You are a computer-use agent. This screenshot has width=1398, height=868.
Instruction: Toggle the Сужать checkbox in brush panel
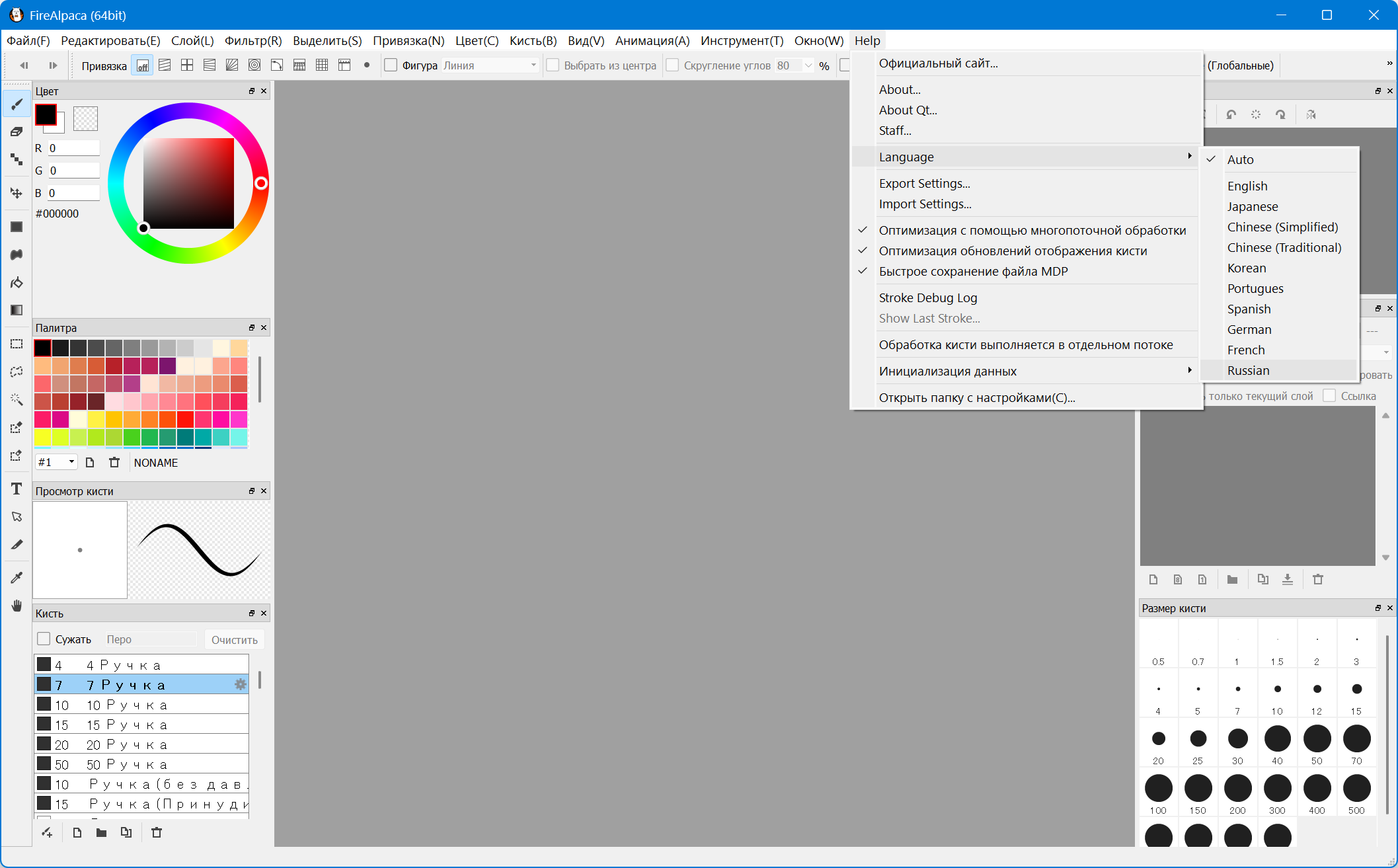pos(44,639)
